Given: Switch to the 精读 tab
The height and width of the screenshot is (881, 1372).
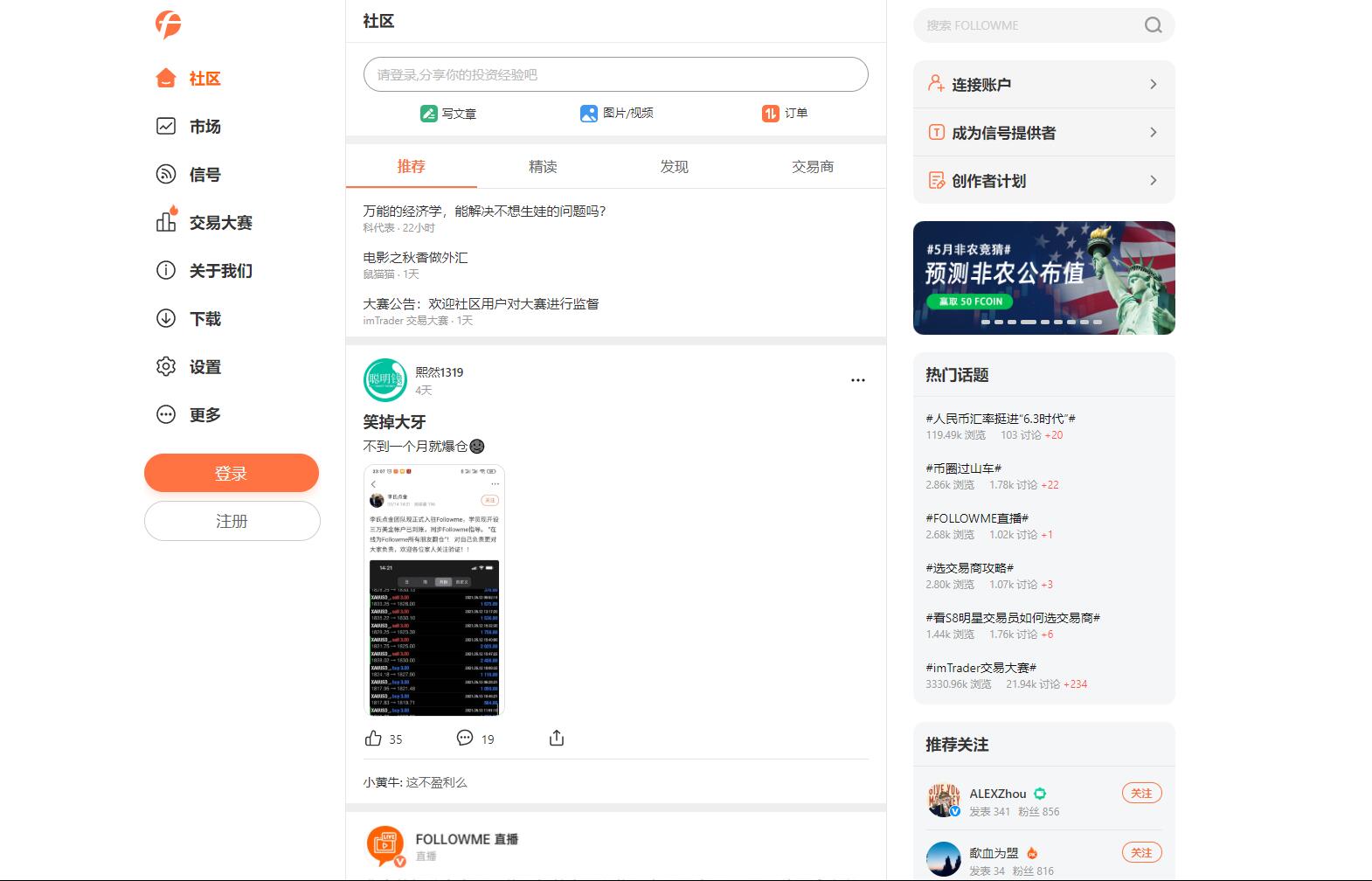Looking at the screenshot, I should [543, 166].
